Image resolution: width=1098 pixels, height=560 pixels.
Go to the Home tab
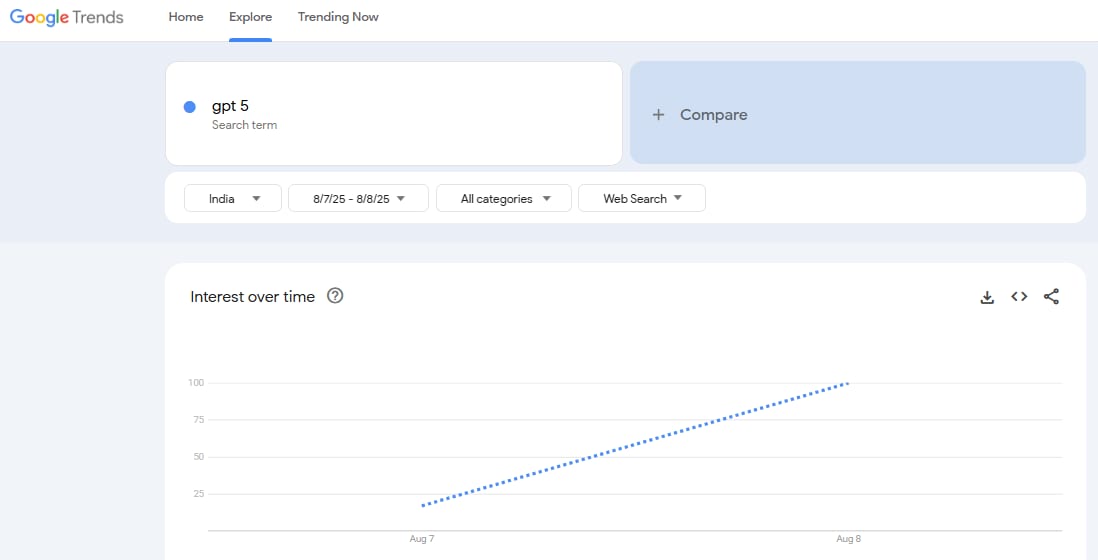186,17
